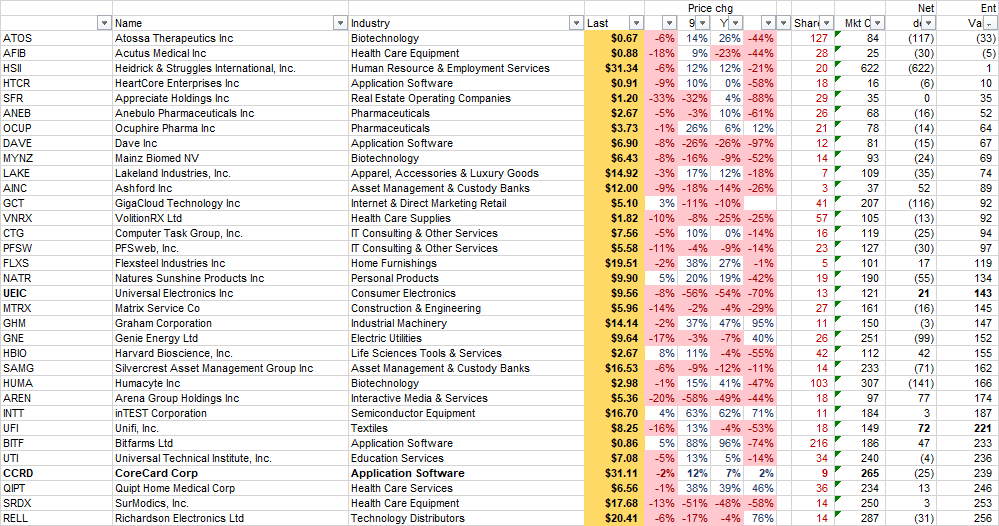Image resolution: width=999 pixels, height=526 pixels.
Task: Select the 'Anebulo Pharmaceuticals Inc' cell
Action: coord(230,113)
